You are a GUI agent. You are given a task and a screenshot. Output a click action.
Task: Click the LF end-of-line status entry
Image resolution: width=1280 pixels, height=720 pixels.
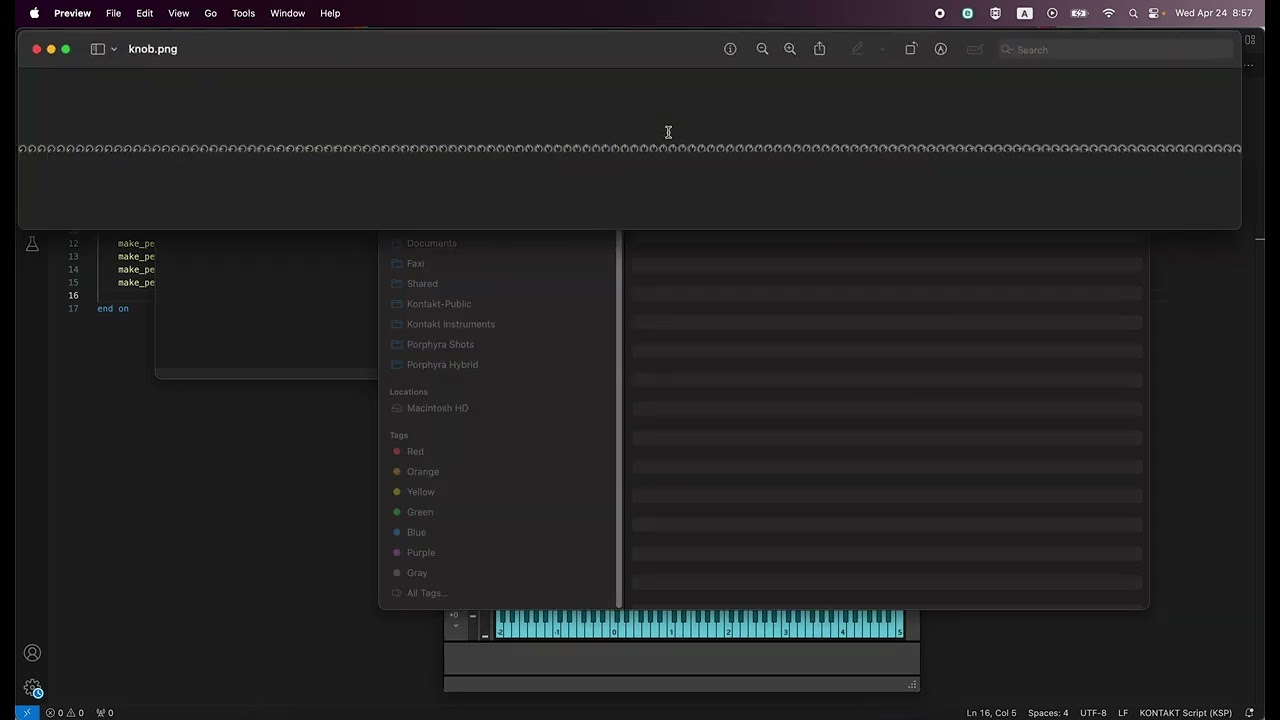coord(1123,713)
